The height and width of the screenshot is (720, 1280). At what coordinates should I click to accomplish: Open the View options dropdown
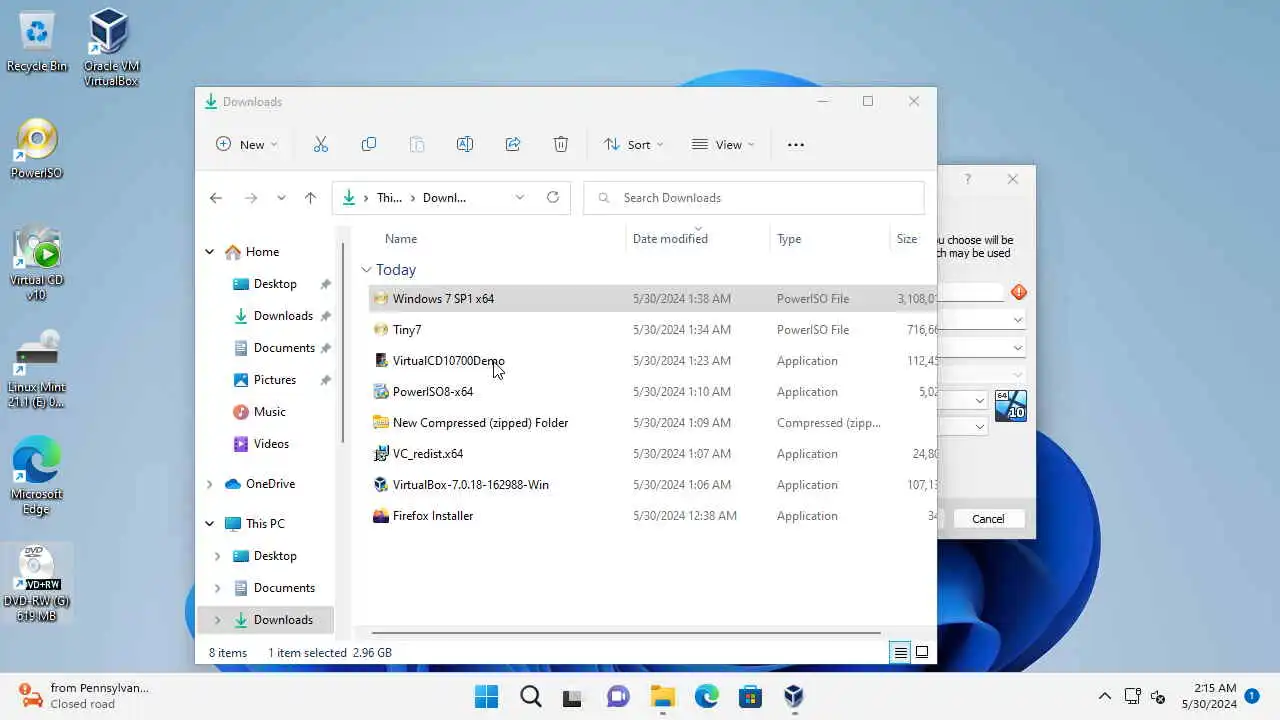click(x=724, y=145)
